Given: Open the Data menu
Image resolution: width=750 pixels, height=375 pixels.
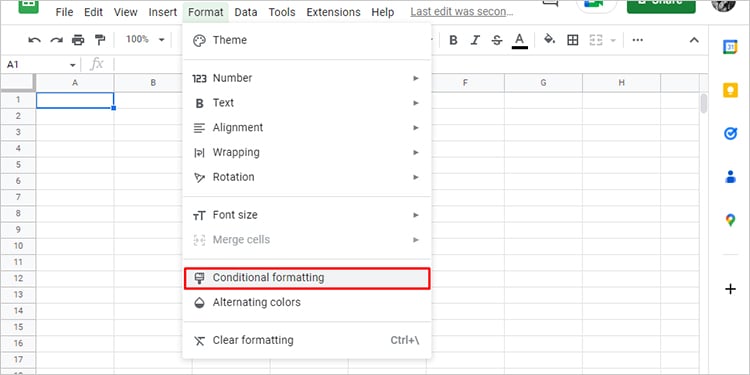Looking at the screenshot, I should tap(246, 12).
